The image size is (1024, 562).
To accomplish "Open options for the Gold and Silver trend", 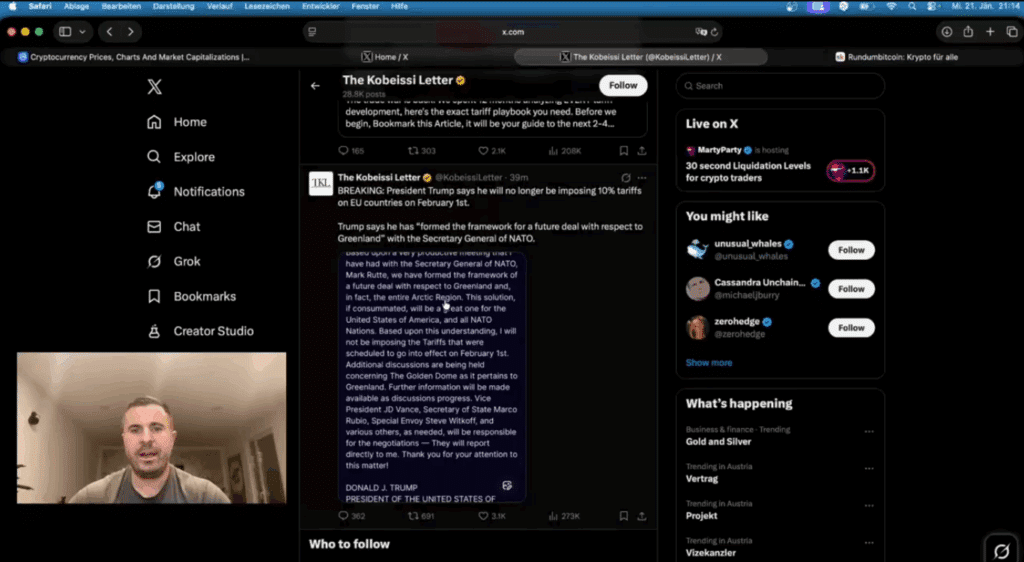I will pyautogui.click(x=869, y=431).
